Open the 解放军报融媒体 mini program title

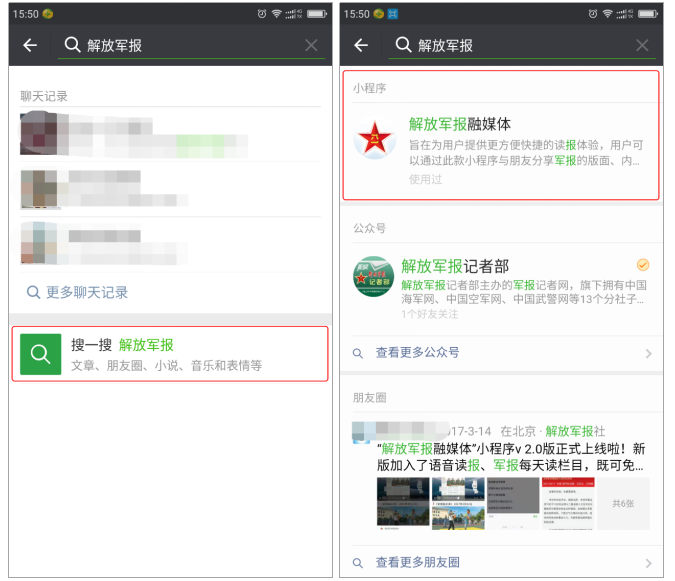[x=460, y=124]
